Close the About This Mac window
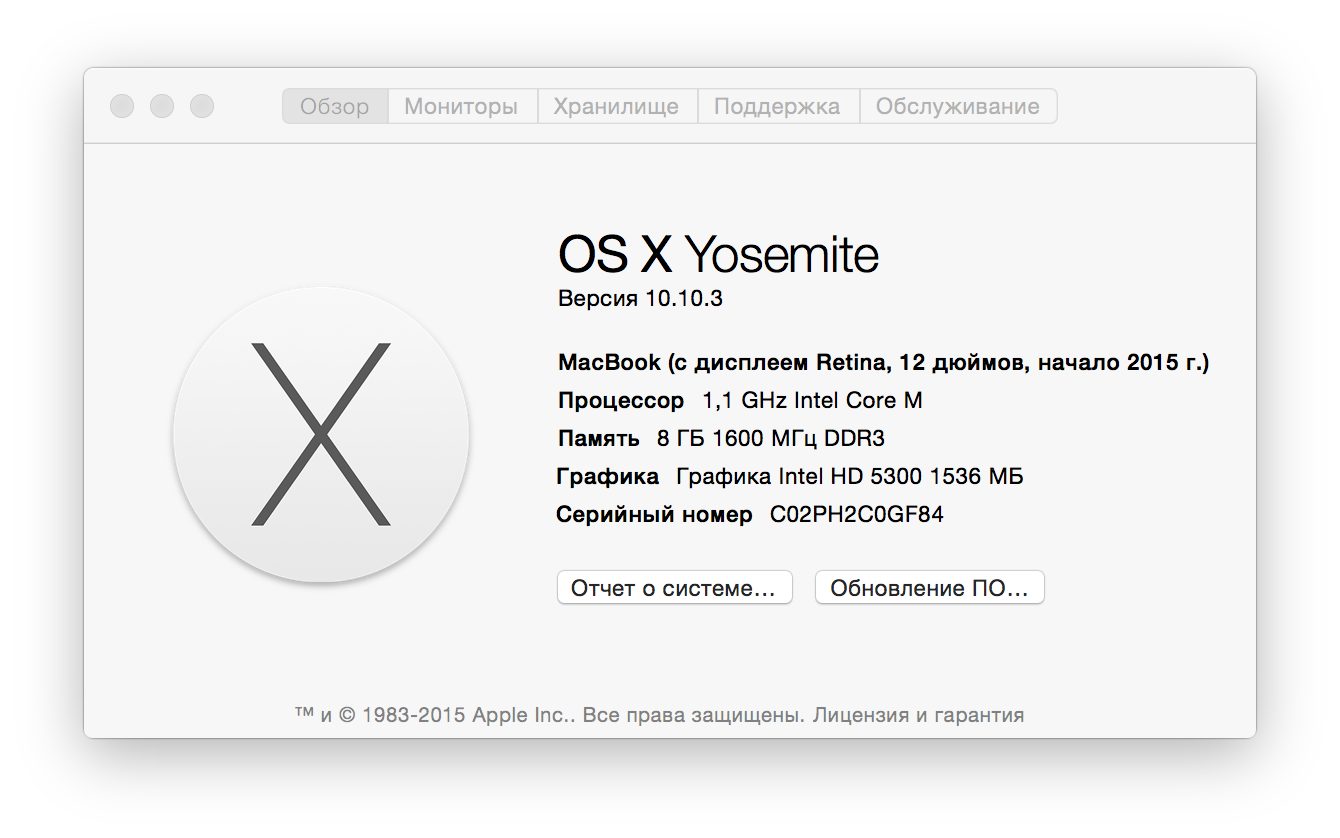The height and width of the screenshot is (838, 1340). pyautogui.click(x=122, y=106)
